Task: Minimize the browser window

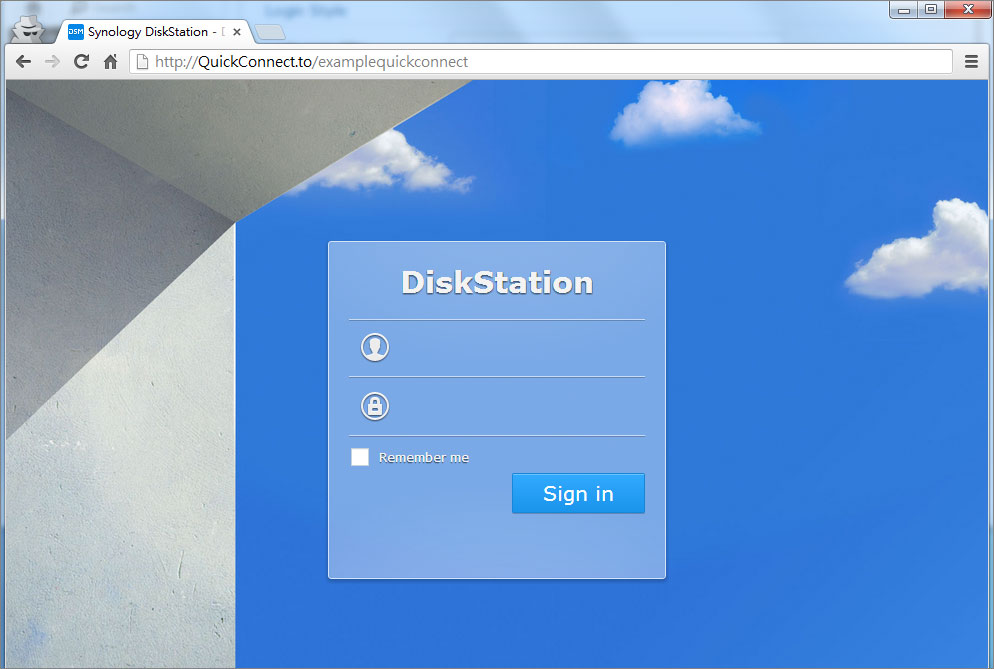Action: coord(904,10)
